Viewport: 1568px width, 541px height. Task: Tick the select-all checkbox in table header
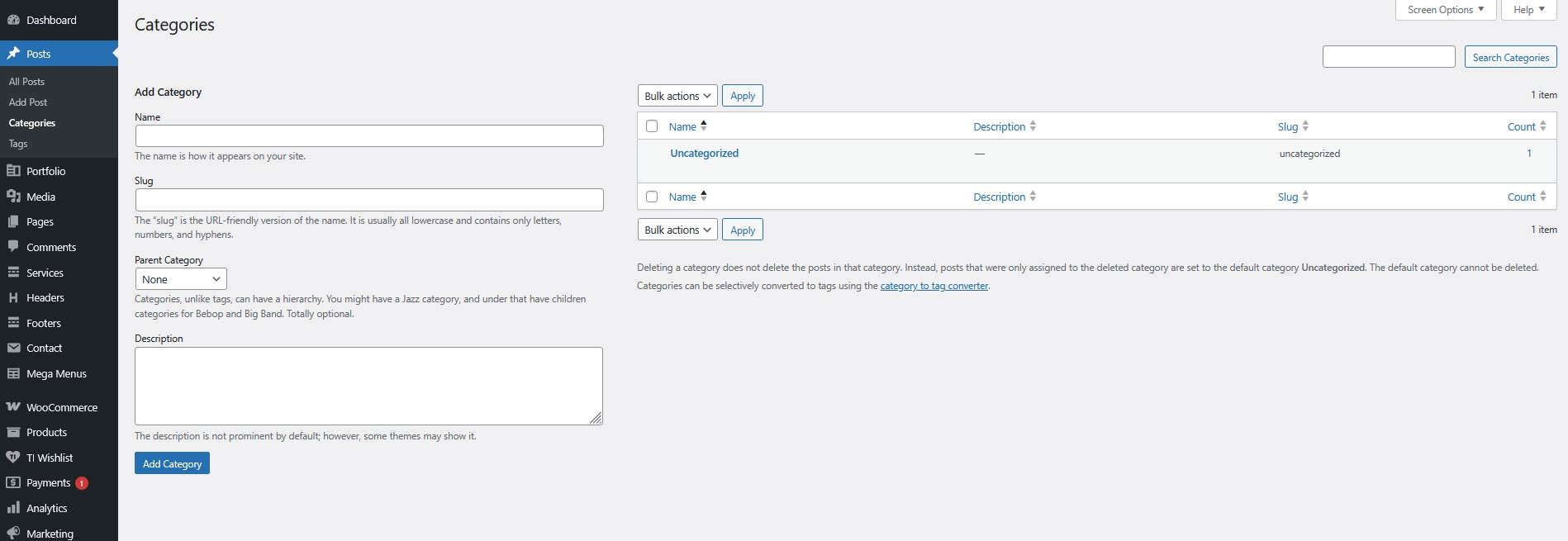click(x=652, y=126)
